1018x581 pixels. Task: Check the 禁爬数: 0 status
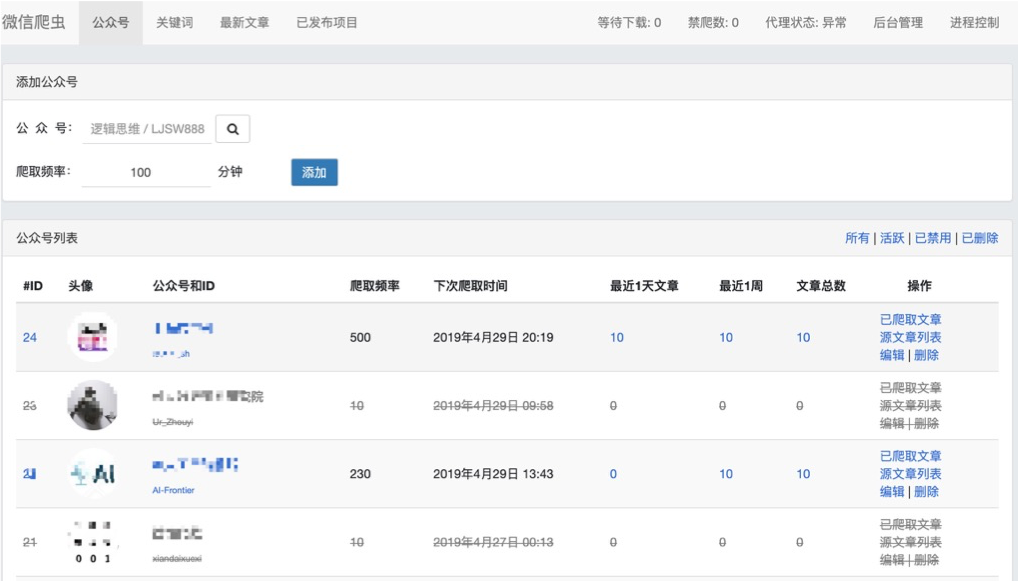(x=713, y=23)
